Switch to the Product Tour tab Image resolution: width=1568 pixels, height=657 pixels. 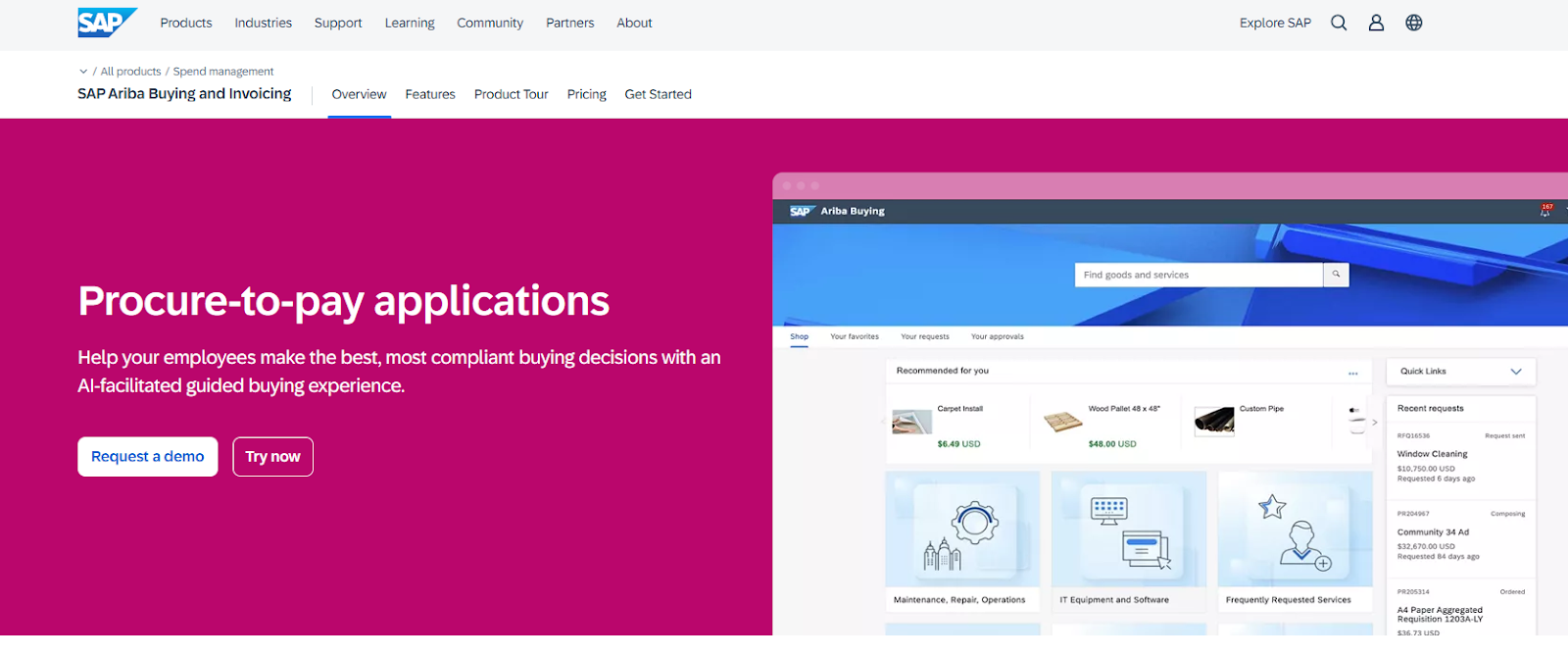pyautogui.click(x=512, y=94)
